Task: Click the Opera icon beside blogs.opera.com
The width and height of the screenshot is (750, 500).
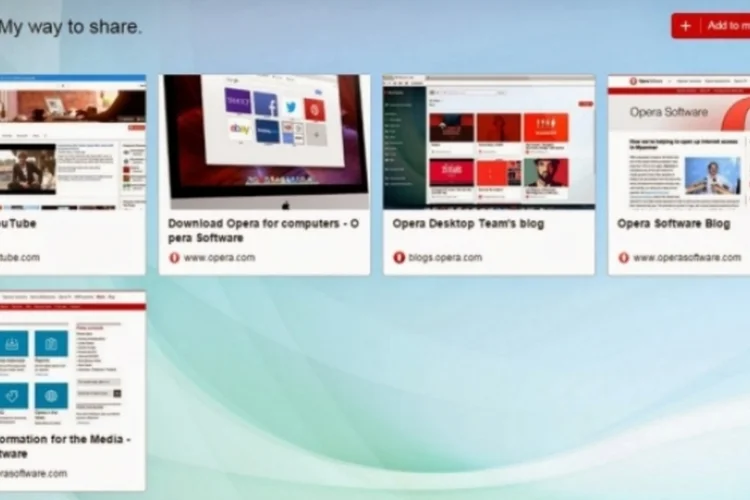Action: 399,257
